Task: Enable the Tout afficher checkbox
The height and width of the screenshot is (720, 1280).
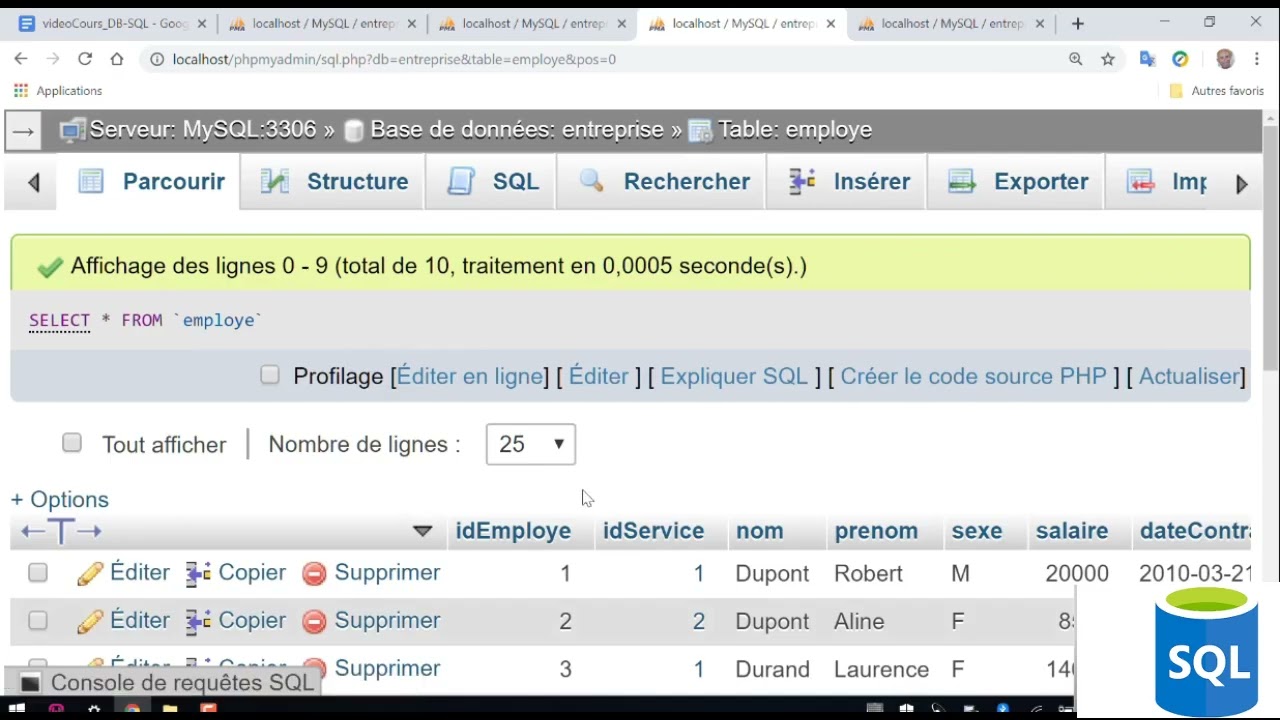Action: point(72,442)
